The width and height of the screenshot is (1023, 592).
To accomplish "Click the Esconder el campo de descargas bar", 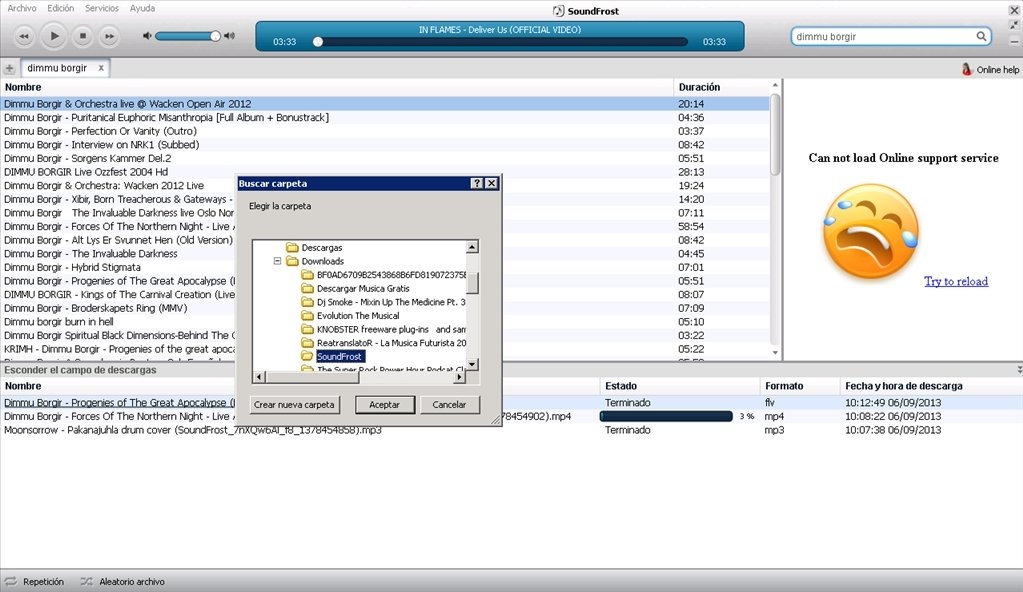I will (512, 369).
